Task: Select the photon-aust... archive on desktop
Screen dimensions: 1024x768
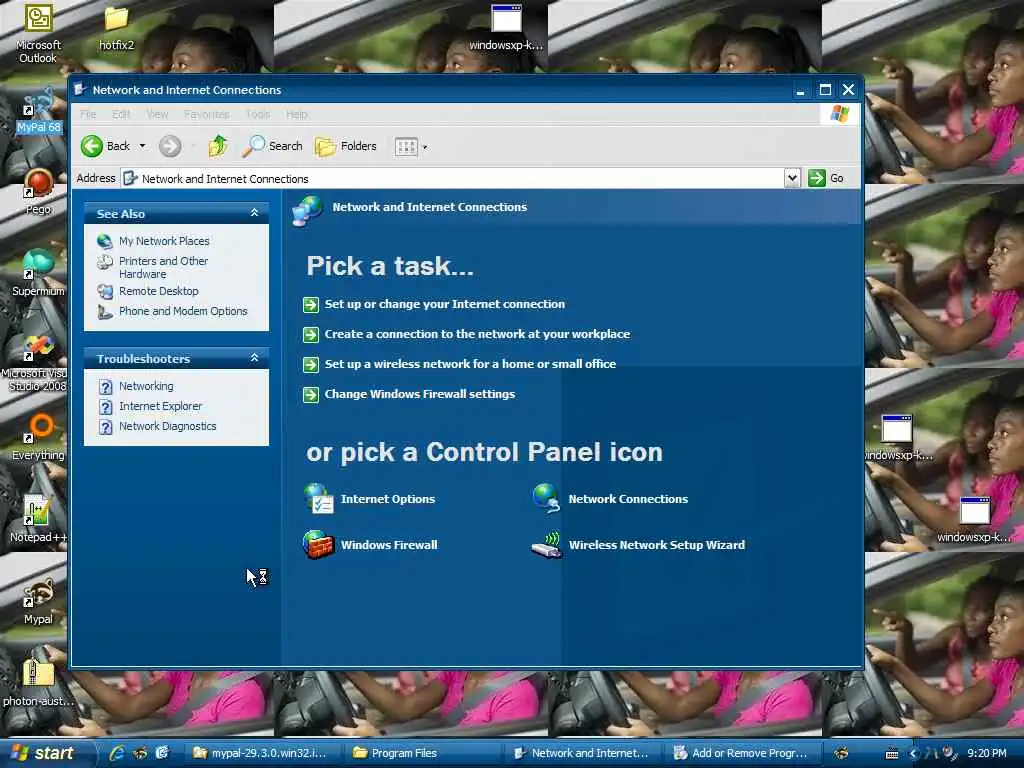Action: [x=38, y=683]
